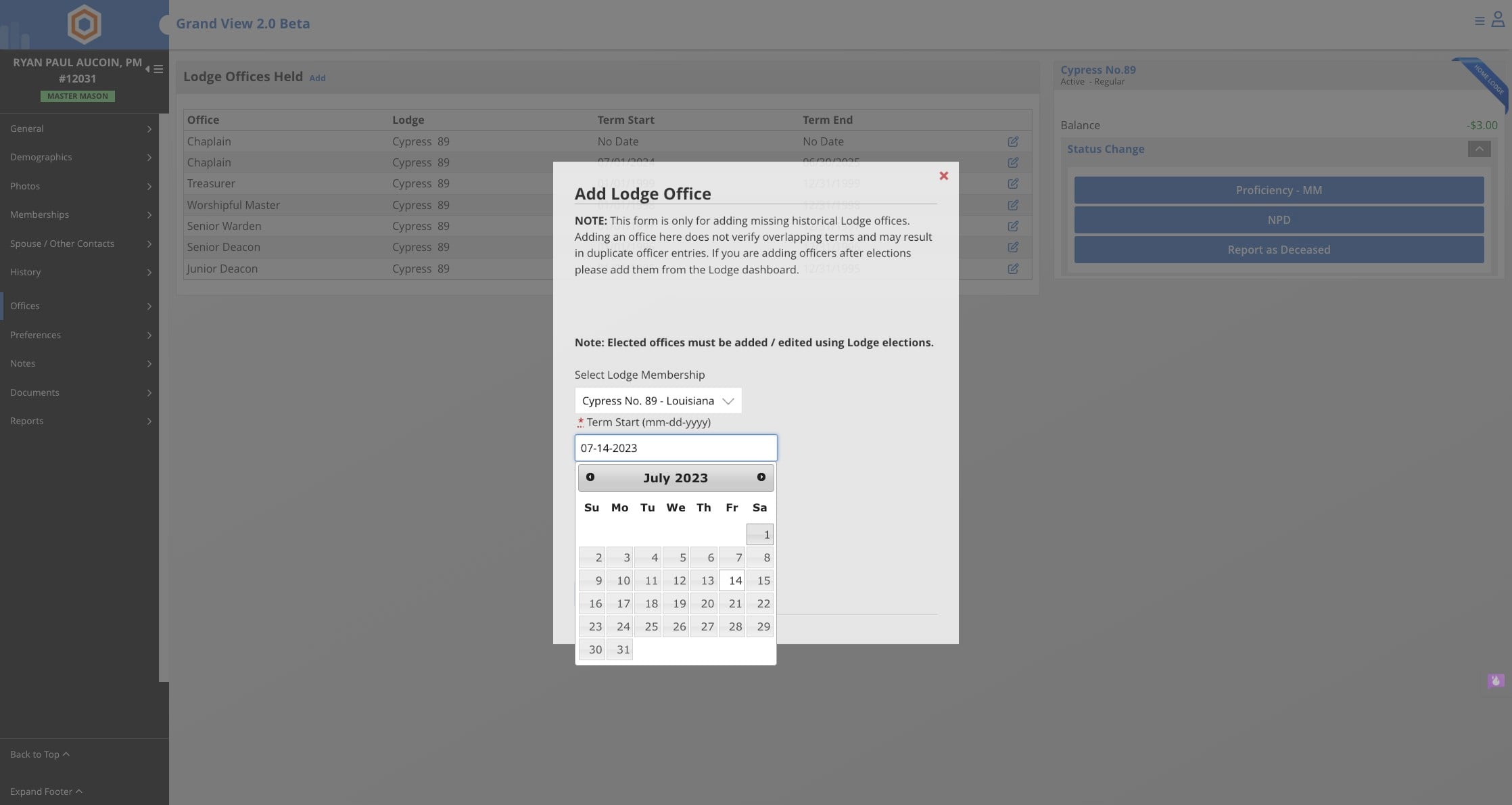Click the purple flame widget icon
This screenshot has height=805, width=1512.
click(1495, 681)
